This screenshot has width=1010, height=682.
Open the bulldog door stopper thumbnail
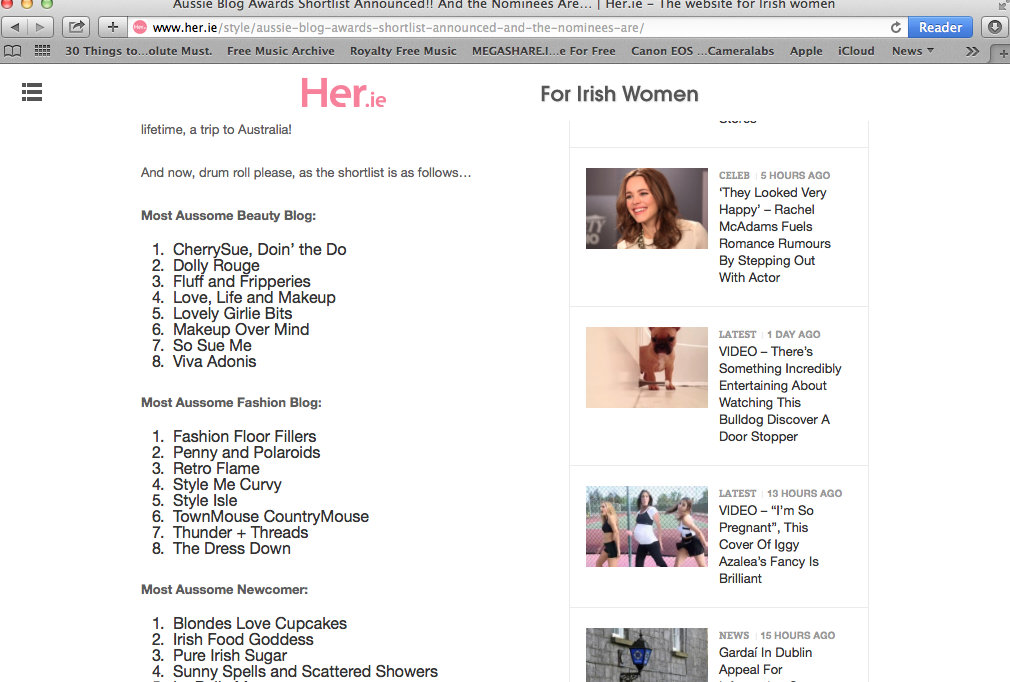click(x=647, y=367)
